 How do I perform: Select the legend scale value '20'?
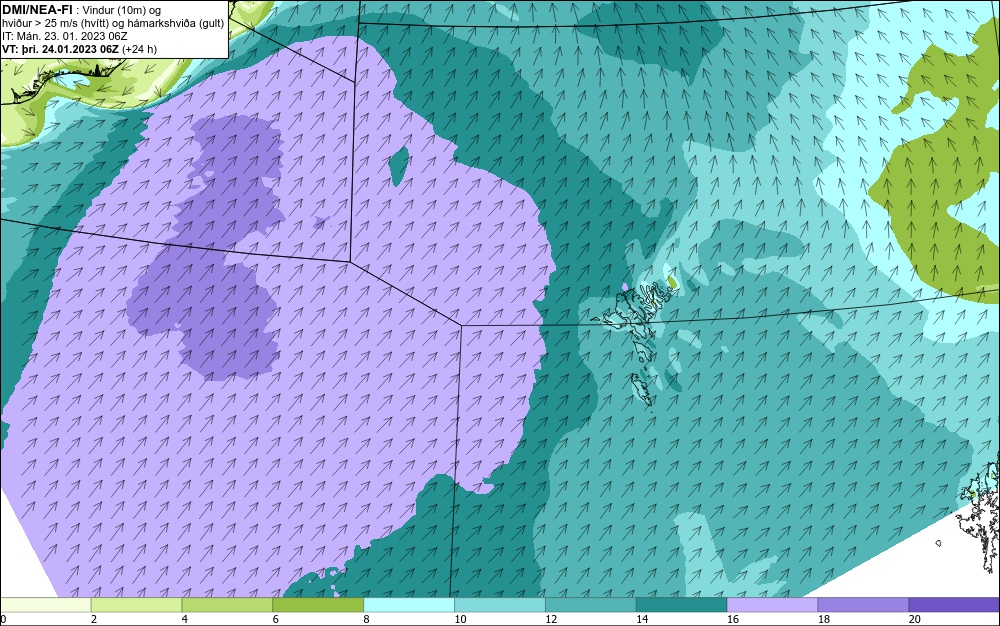(x=915, y=619)
